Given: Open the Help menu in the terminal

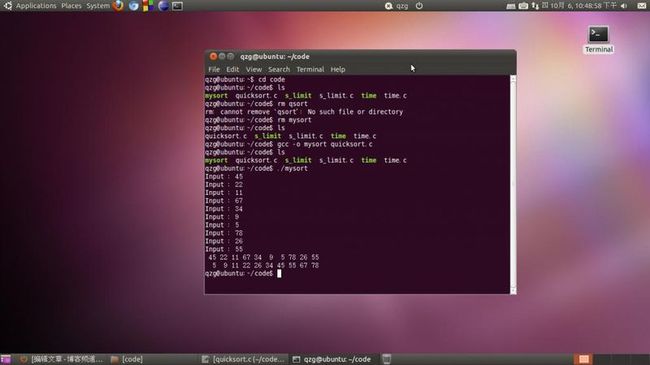Looking at the screenshot, I should click(x=338, y=69).
